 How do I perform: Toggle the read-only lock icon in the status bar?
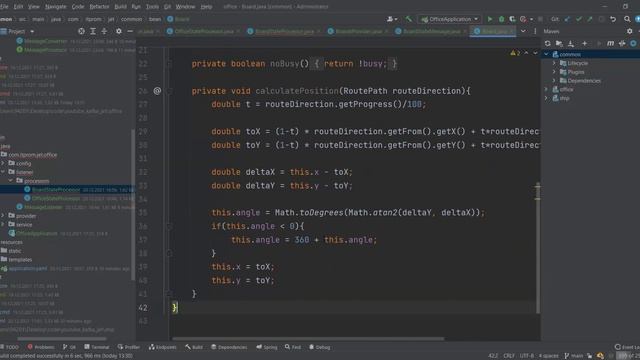point(589,356)
